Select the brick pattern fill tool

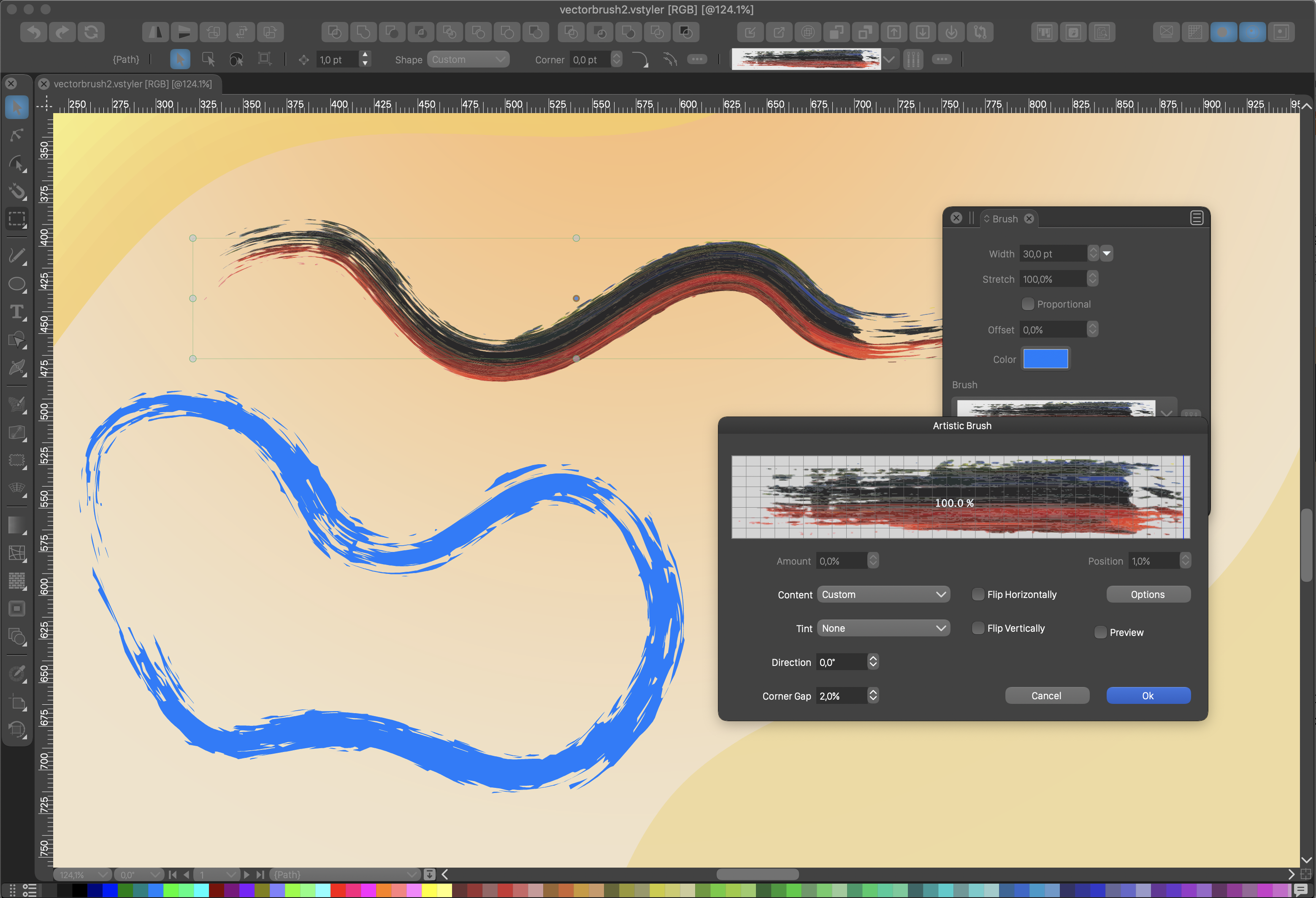[x=16, y=581]
